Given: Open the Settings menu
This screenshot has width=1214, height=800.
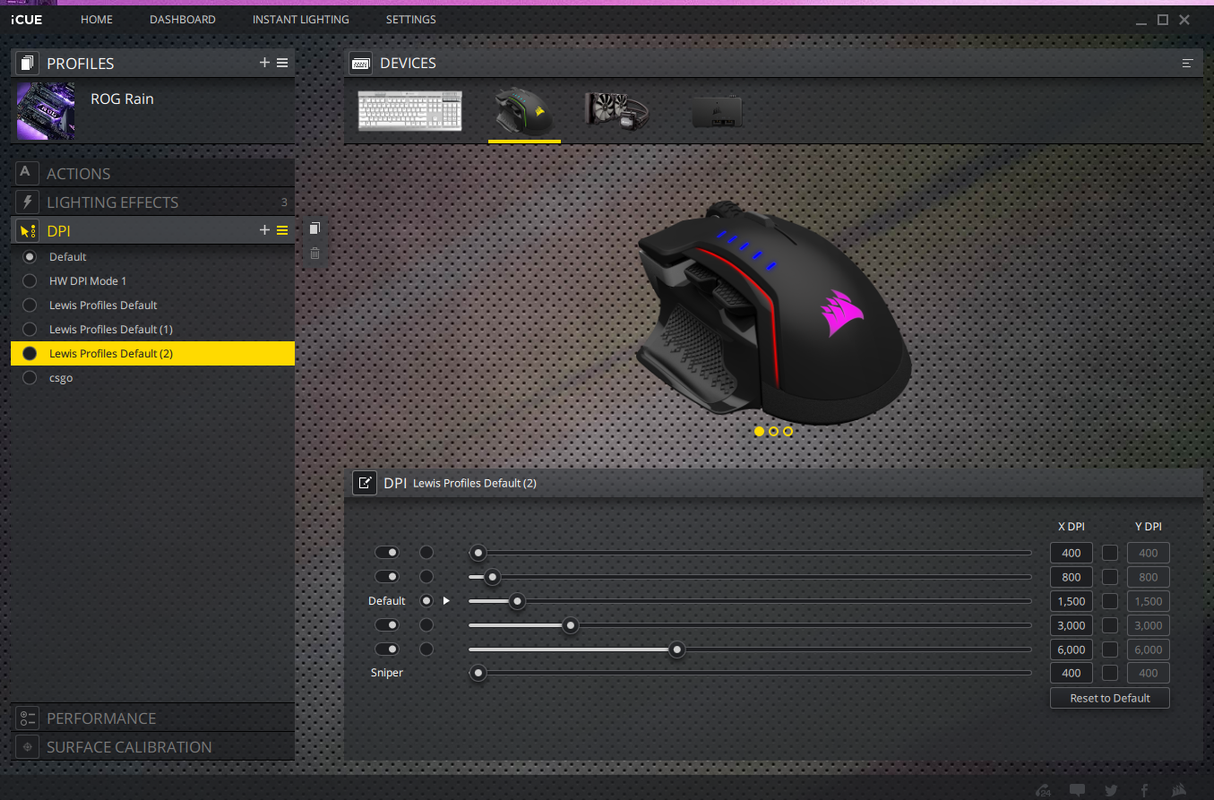Looking at the screenshot, I should pos(411,19).
